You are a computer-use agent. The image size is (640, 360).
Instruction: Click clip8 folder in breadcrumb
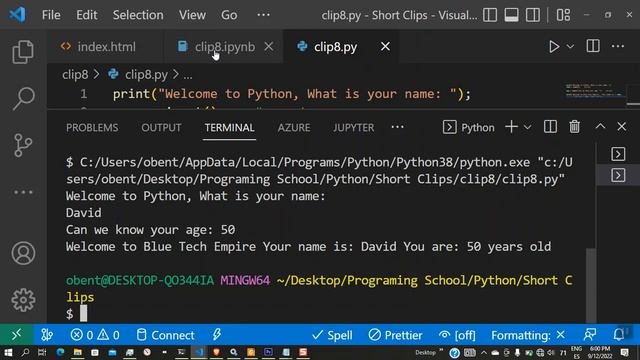point(75,75)
